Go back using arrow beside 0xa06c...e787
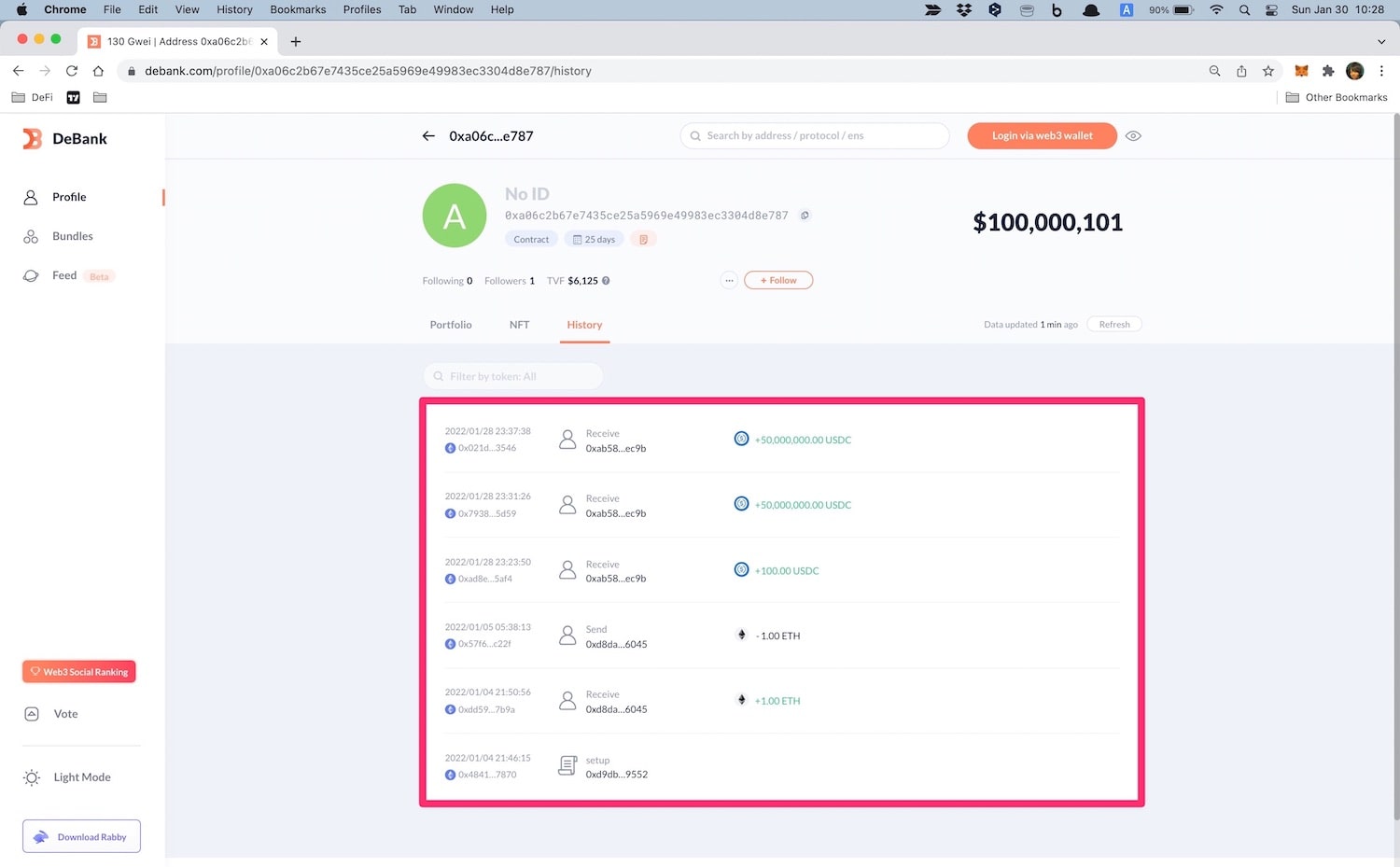Viewport: 1400px width, 867px height. click(x=428, y=136)
